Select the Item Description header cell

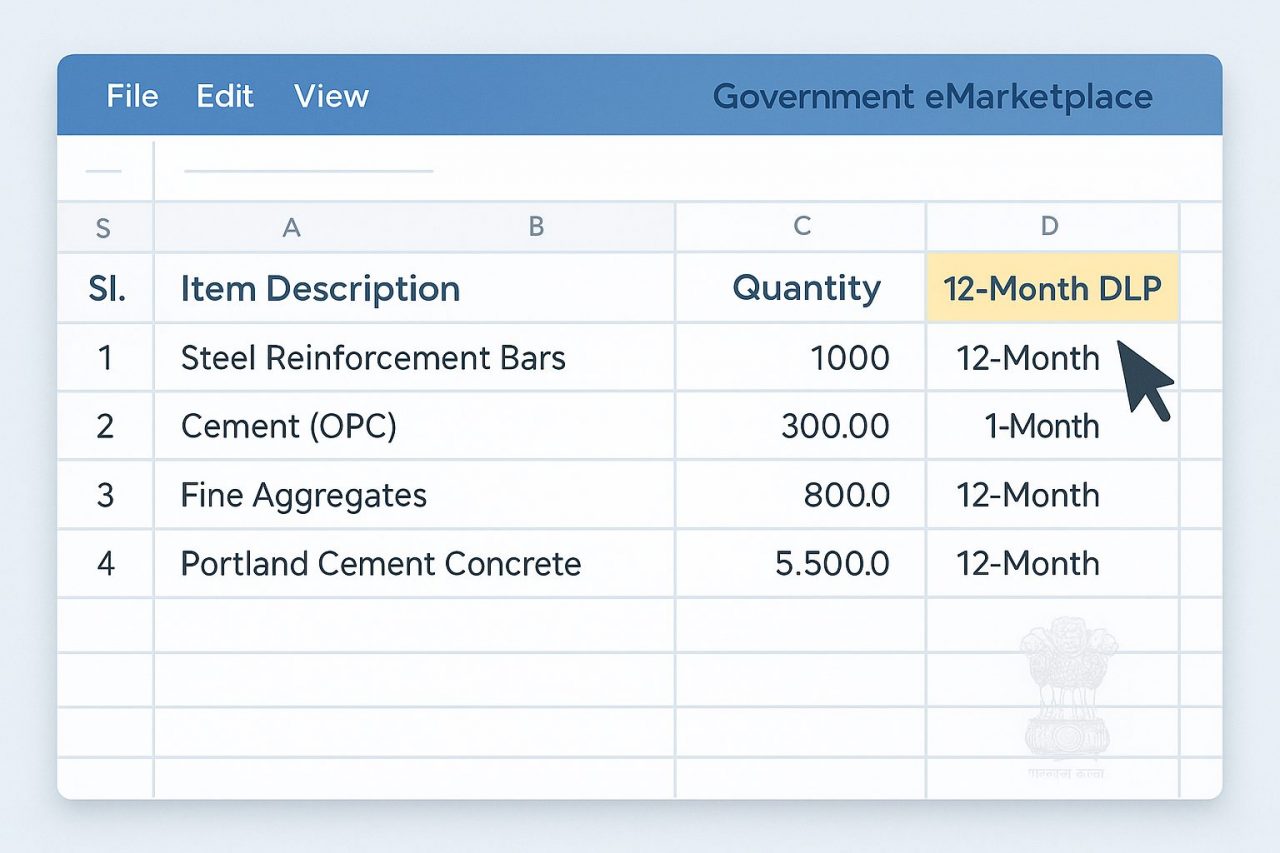415,288
